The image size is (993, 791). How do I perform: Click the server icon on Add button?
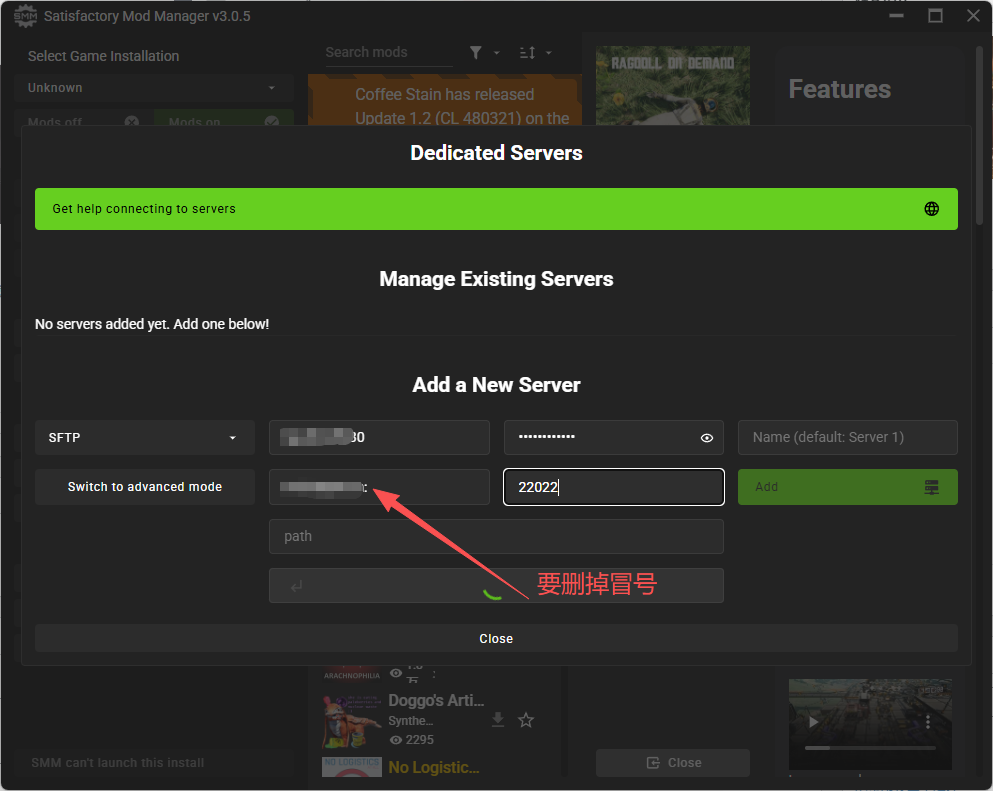(931, 487)
